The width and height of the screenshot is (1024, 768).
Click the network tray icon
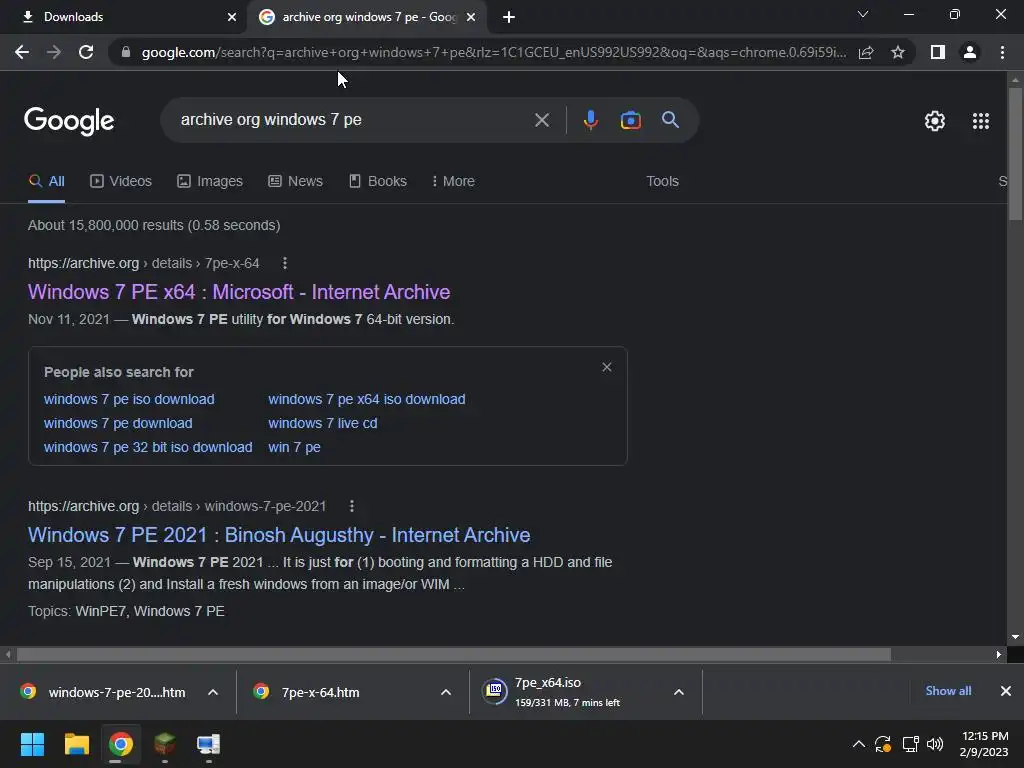pos(910,744)
